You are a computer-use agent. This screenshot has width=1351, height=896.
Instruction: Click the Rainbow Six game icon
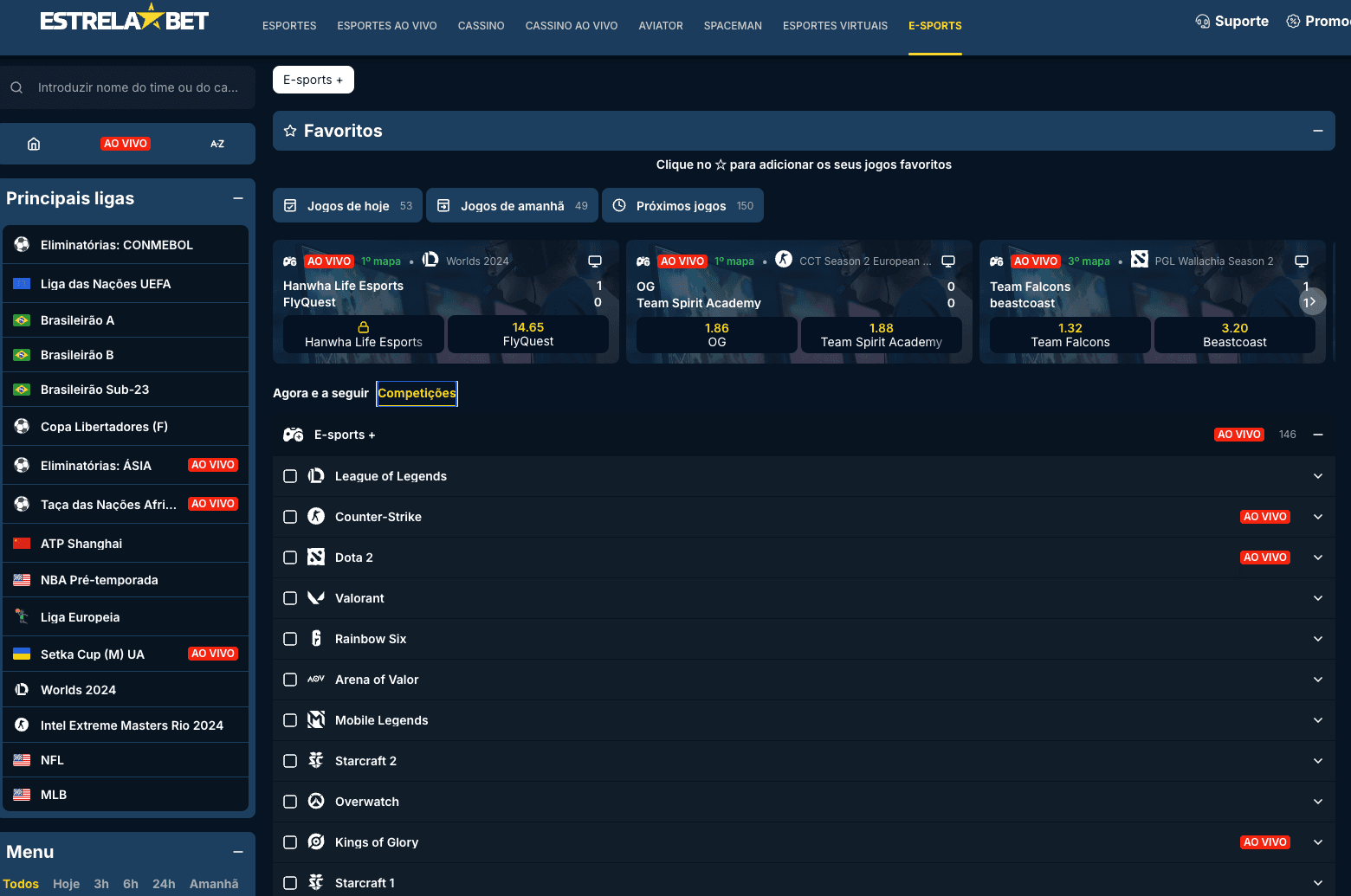click(316, 639)
